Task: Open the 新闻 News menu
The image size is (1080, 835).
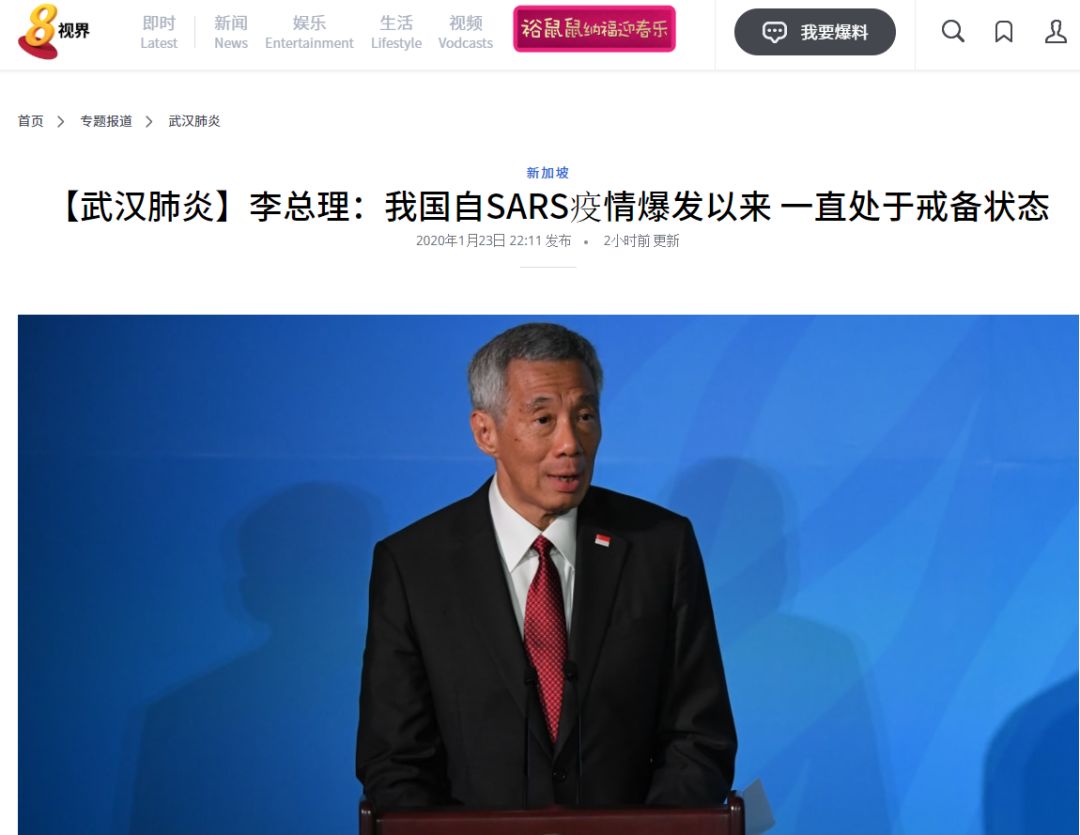Action: click(231, 32)
